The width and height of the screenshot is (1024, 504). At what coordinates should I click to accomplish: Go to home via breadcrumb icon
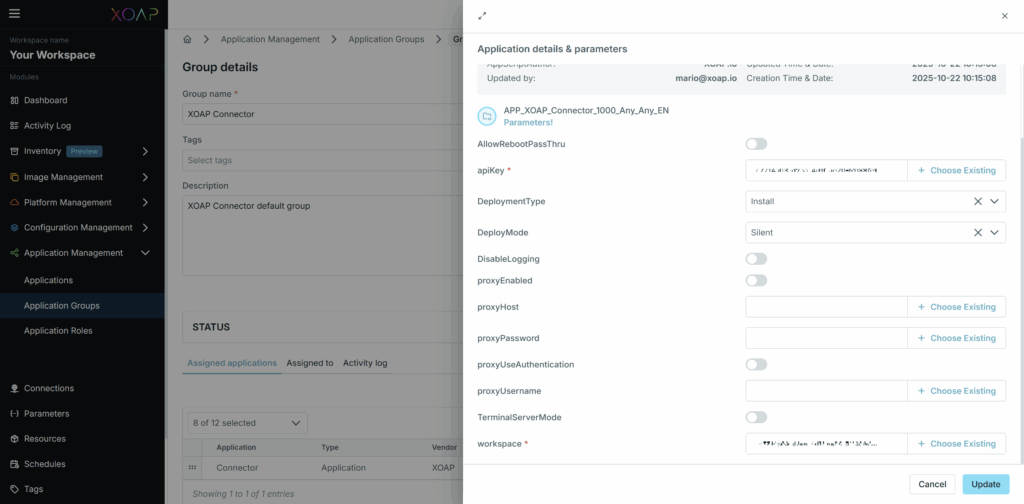(x=187, y=39)
